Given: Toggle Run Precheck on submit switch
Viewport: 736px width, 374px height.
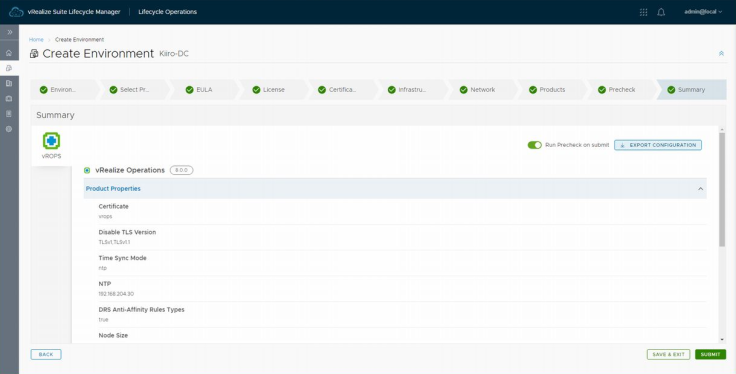Looking at the screenshot, I should click(x=535, y=145).
